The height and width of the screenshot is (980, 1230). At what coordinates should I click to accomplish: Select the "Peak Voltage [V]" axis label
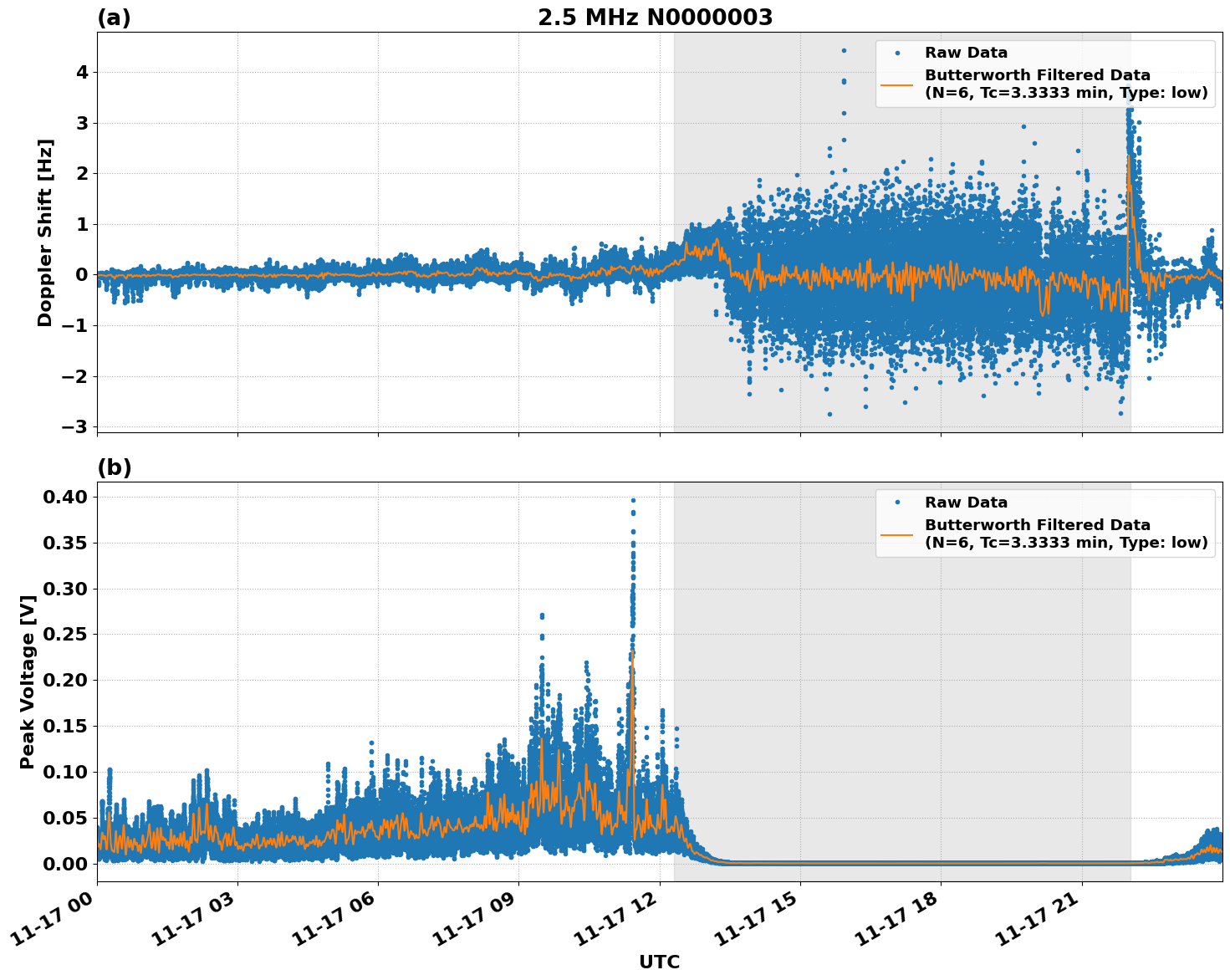point(28,681)
